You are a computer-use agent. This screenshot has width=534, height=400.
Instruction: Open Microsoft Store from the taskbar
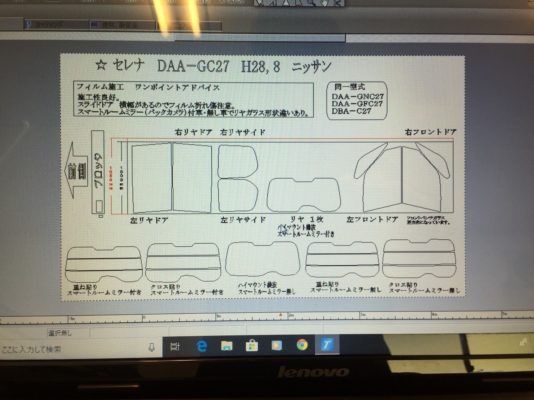click(252, 346)
